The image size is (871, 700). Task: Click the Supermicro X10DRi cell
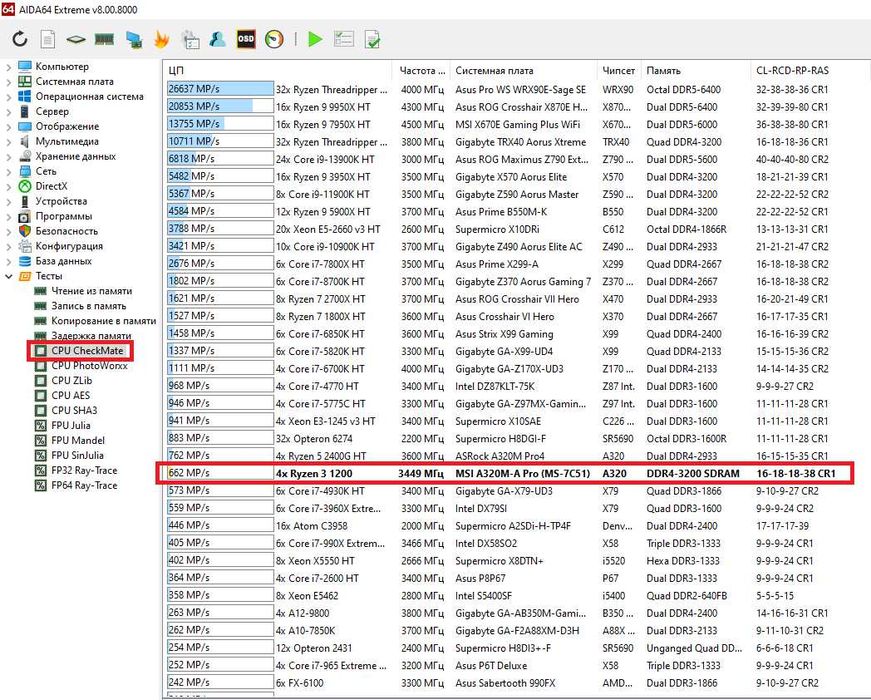coord(497,229)
